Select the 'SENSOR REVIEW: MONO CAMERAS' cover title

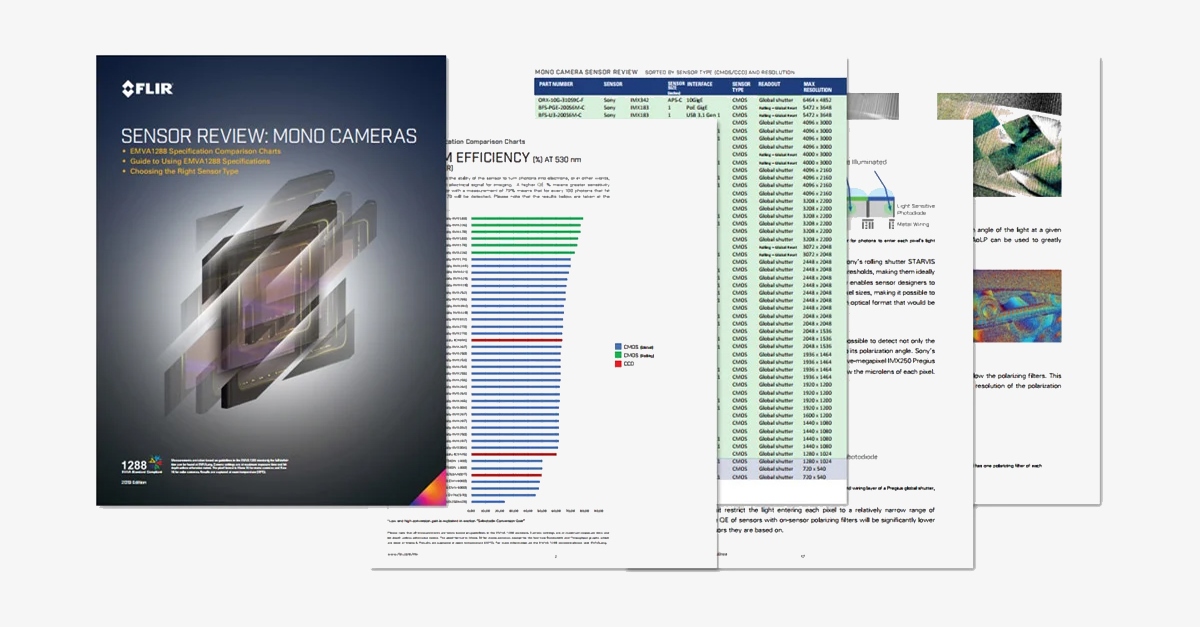tap(269, 135)
